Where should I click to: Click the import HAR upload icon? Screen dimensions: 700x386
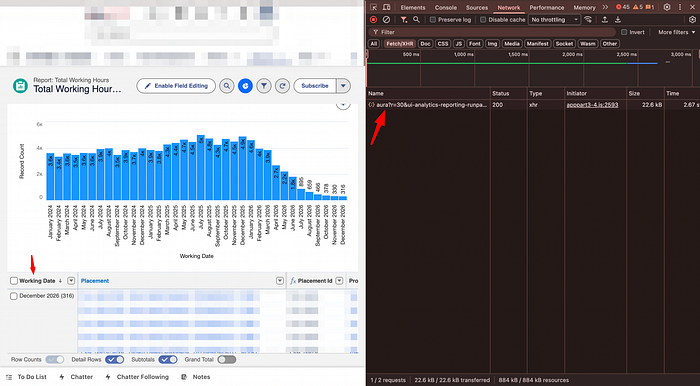tap(604, 20)
